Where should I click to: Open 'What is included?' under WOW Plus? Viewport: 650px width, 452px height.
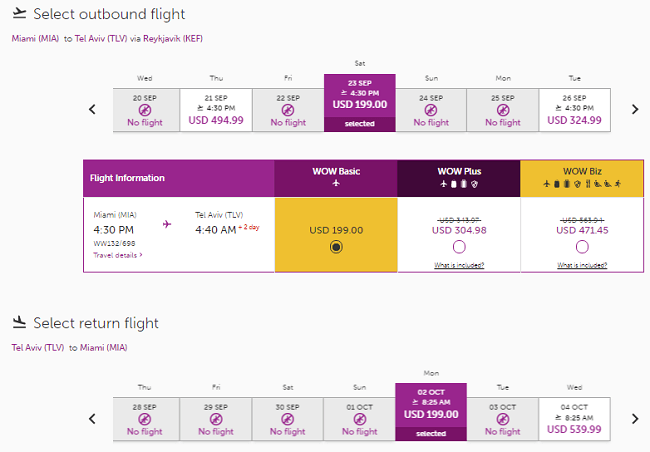pyautogui.click(x=459, y=265)
